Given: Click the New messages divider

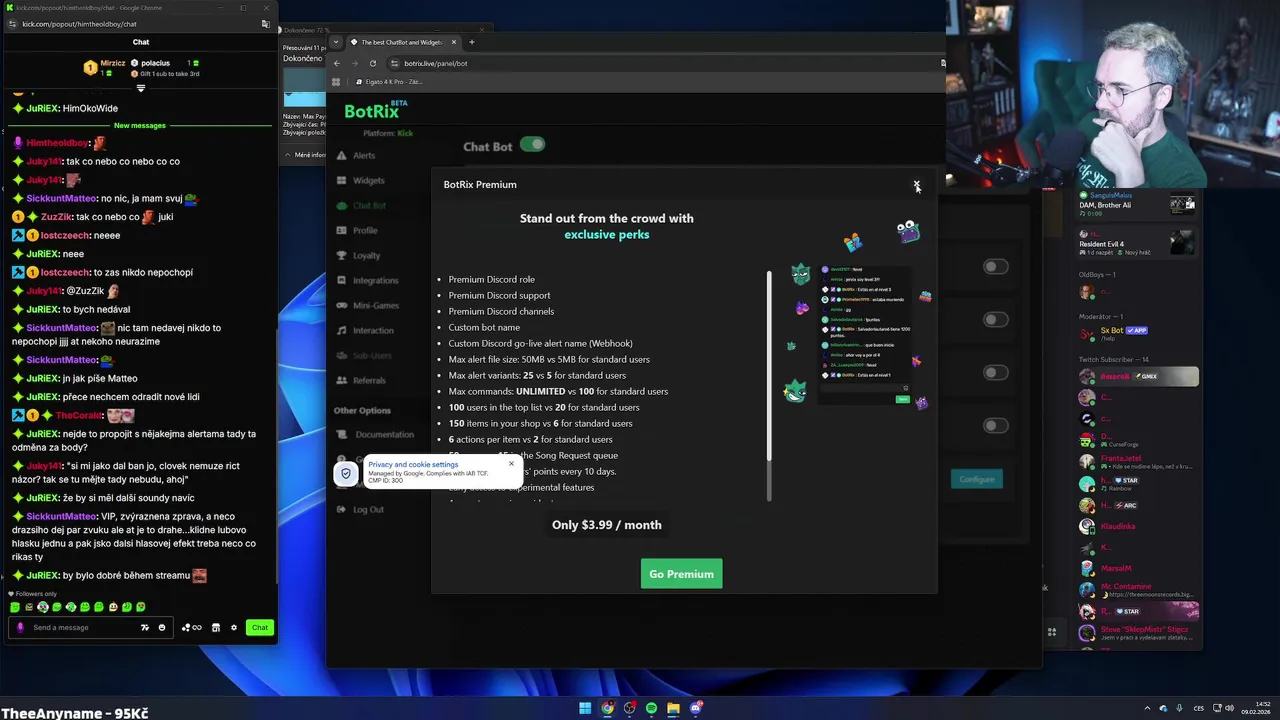Looking at the screenshot, I should pyautogui.click(x=140, y=125).
